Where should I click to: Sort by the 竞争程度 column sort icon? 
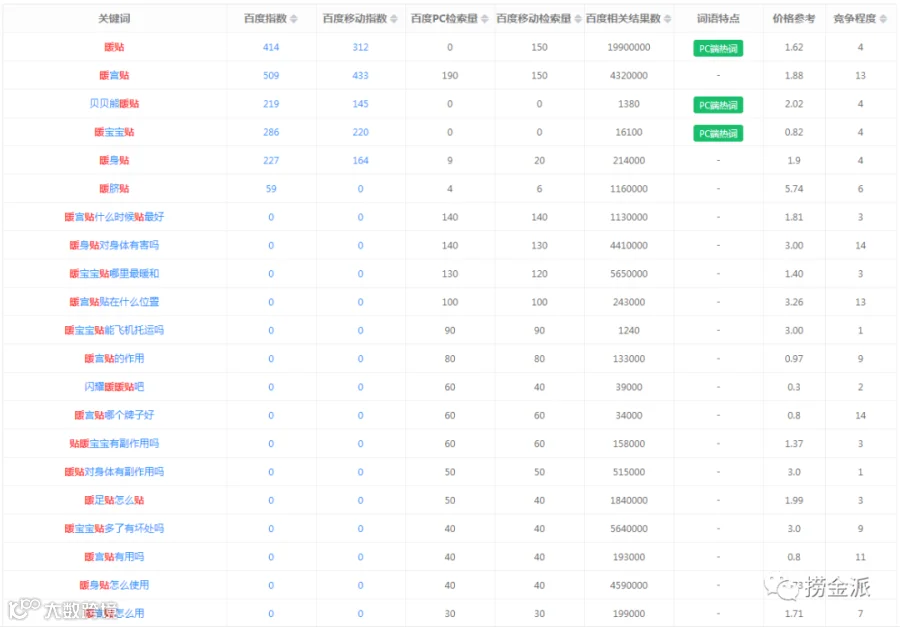[883, 19]
